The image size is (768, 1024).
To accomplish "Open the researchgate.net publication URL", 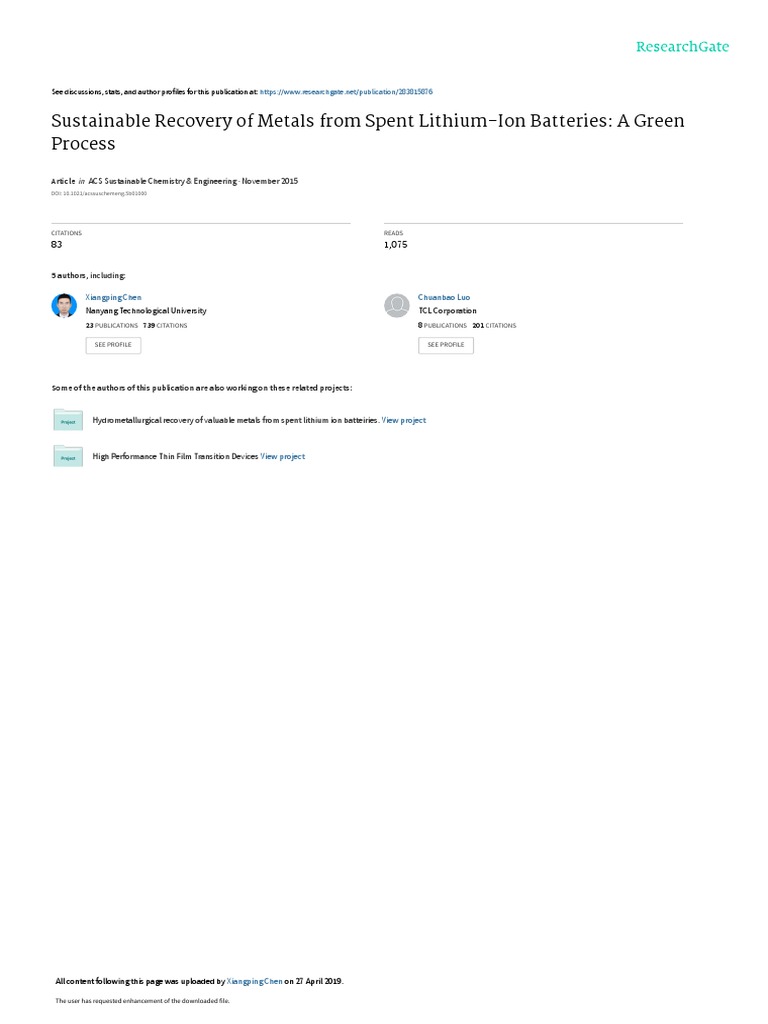I will click(x=346, y=92).
